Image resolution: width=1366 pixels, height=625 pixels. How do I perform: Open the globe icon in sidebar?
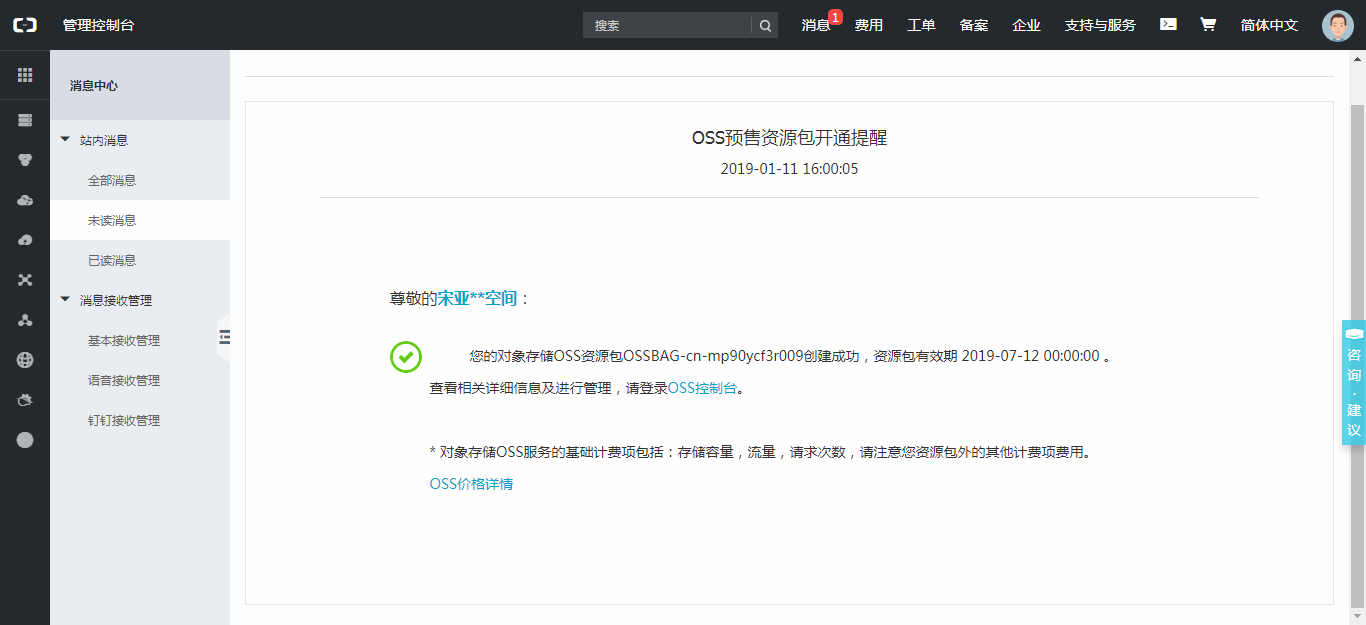click(x=25, y=360)
